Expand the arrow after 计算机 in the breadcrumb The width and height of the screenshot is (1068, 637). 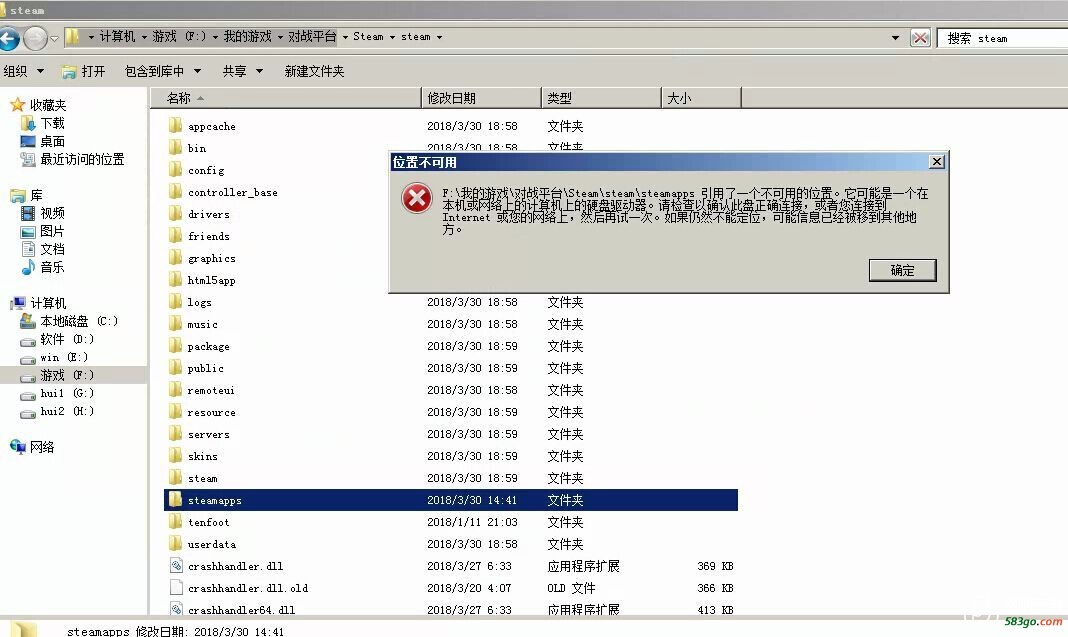coord(144,37)
